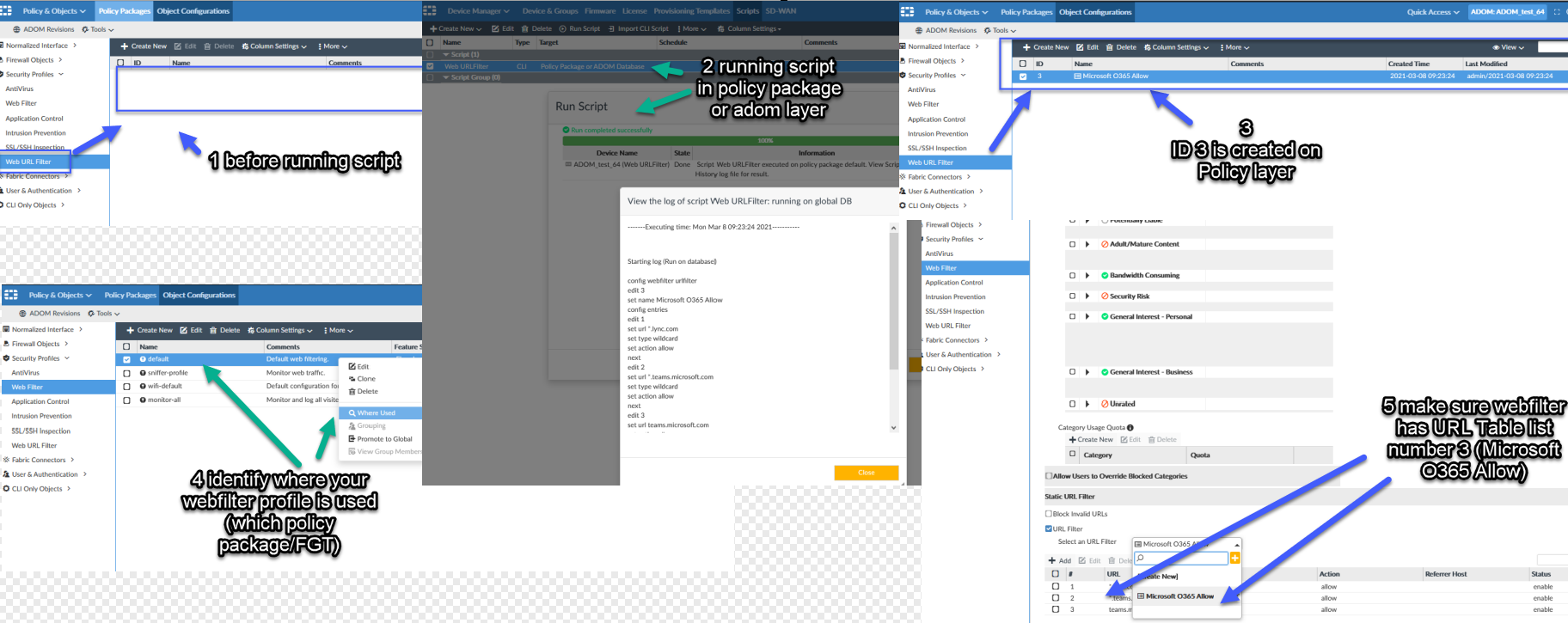Image resolution: width=1568 pixels, height=623 pixels.
Task: Click the yellow plus button in URL filter dropdown
Action: tap(1234, 559)
